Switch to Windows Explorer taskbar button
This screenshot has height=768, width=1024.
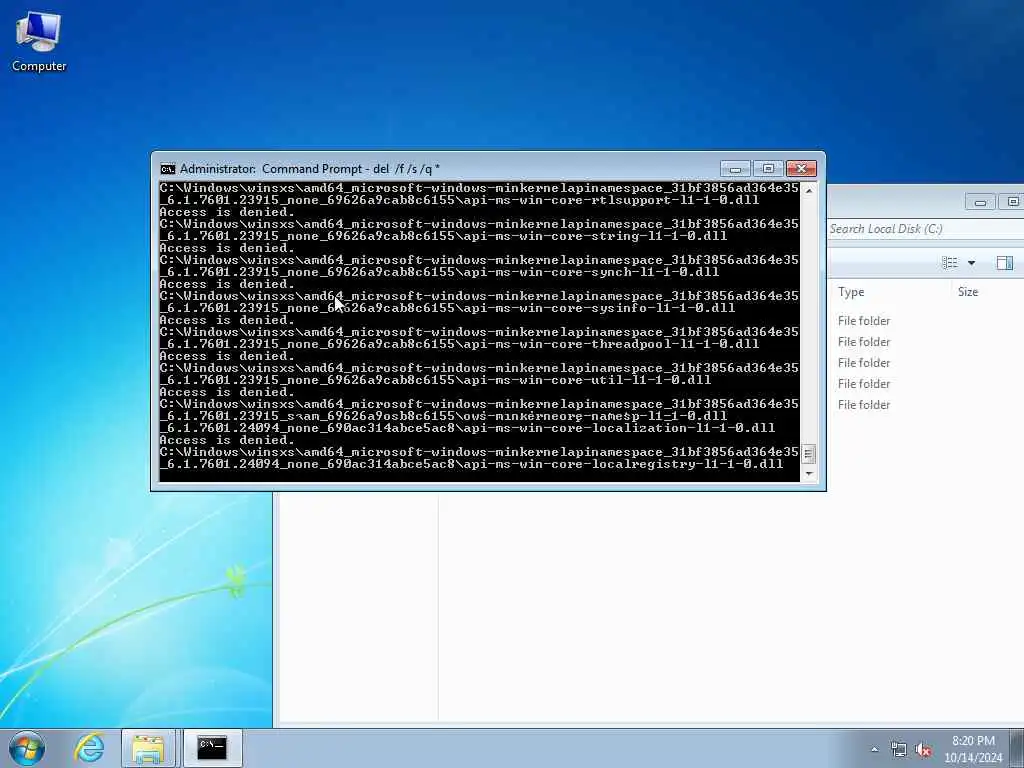pyautogui.click(x=148, y=748)
